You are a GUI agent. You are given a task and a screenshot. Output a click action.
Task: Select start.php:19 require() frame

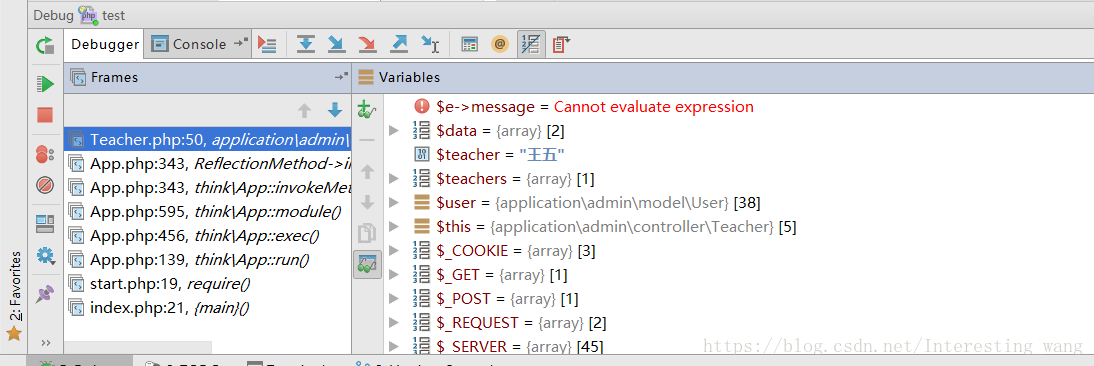207,283
